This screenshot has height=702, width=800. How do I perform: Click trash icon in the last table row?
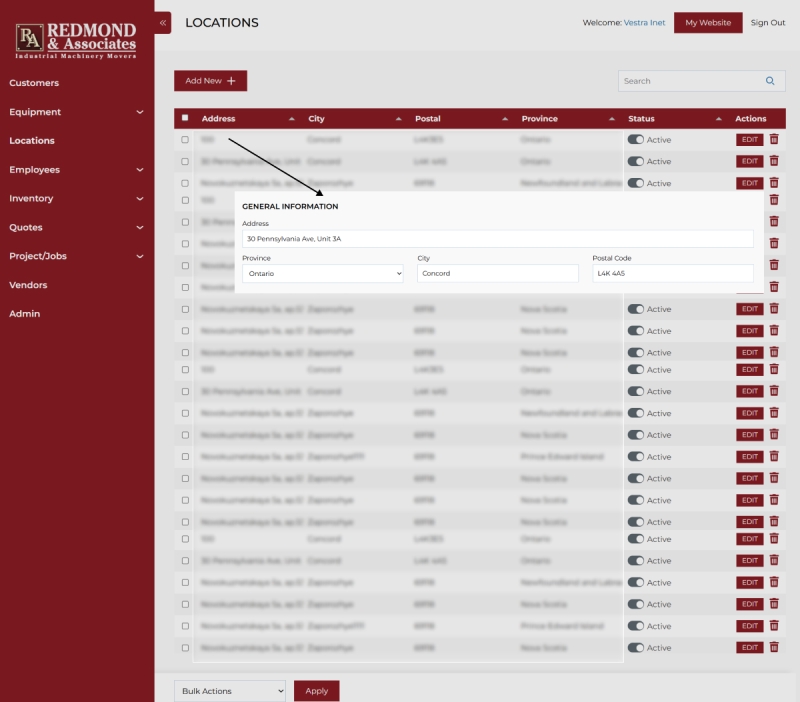[774, 648]
